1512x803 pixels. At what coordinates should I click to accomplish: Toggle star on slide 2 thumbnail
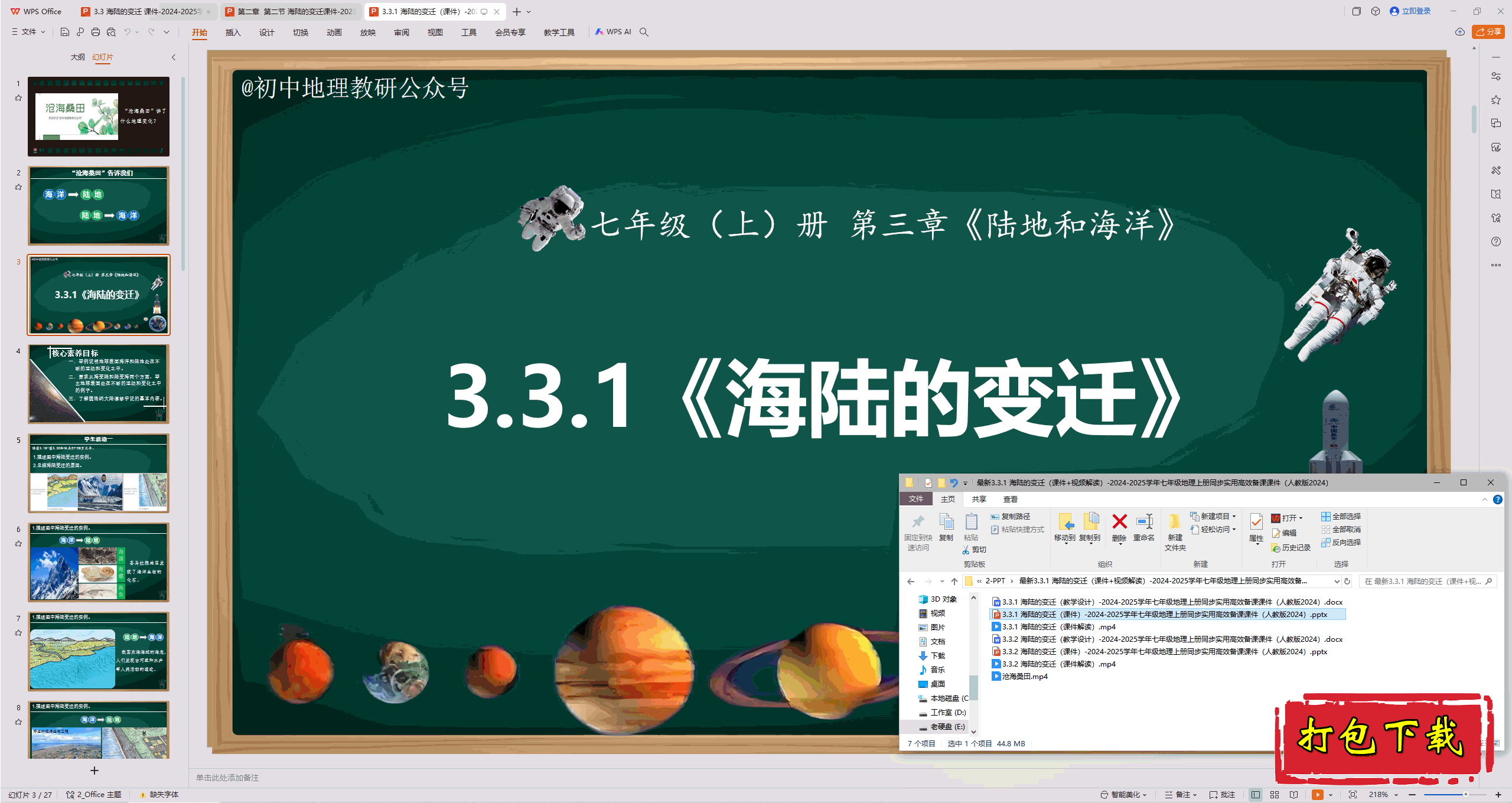click(x=18, y=187)
